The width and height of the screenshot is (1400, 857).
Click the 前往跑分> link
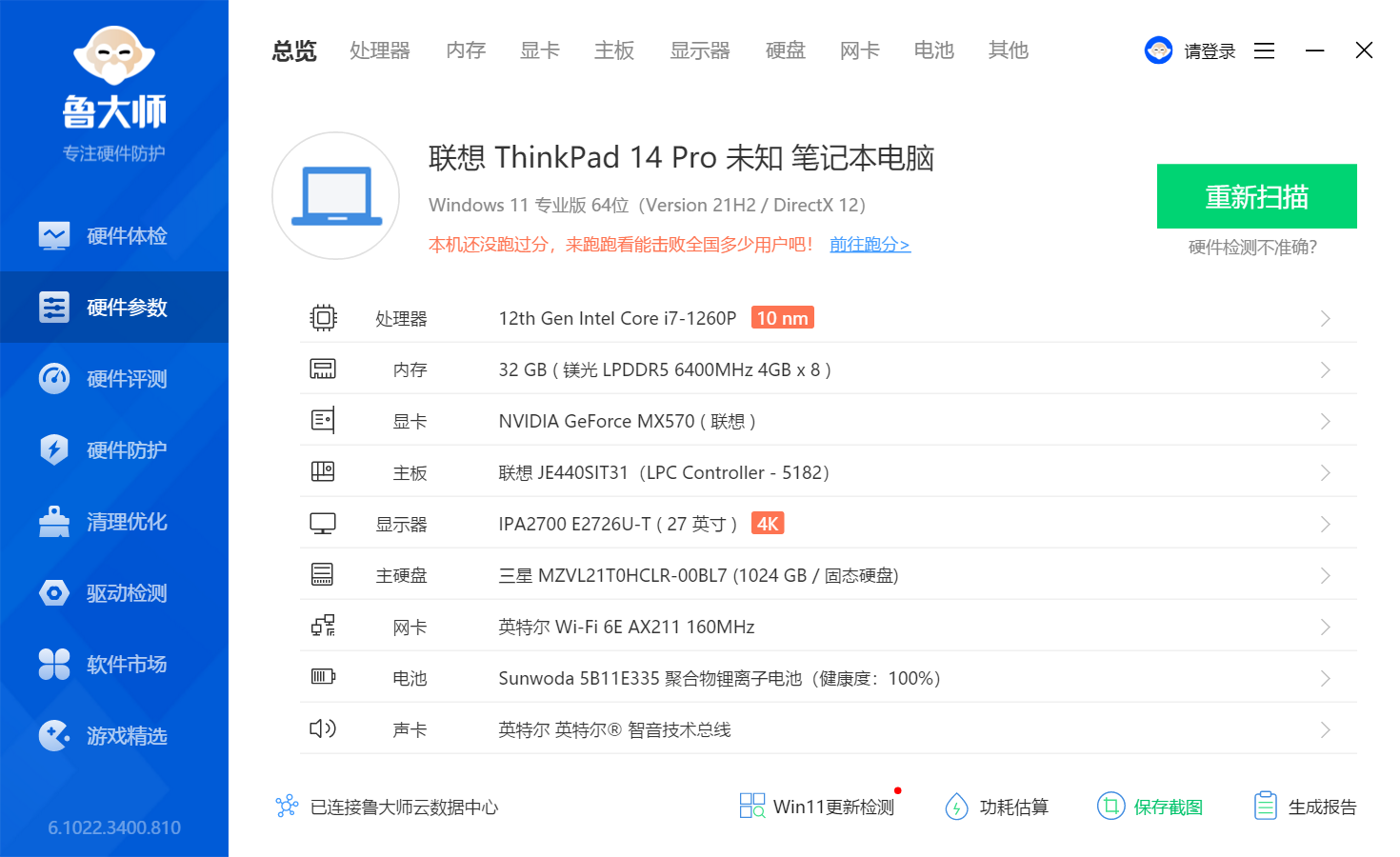pyautogui.click(x=870, y=245)
